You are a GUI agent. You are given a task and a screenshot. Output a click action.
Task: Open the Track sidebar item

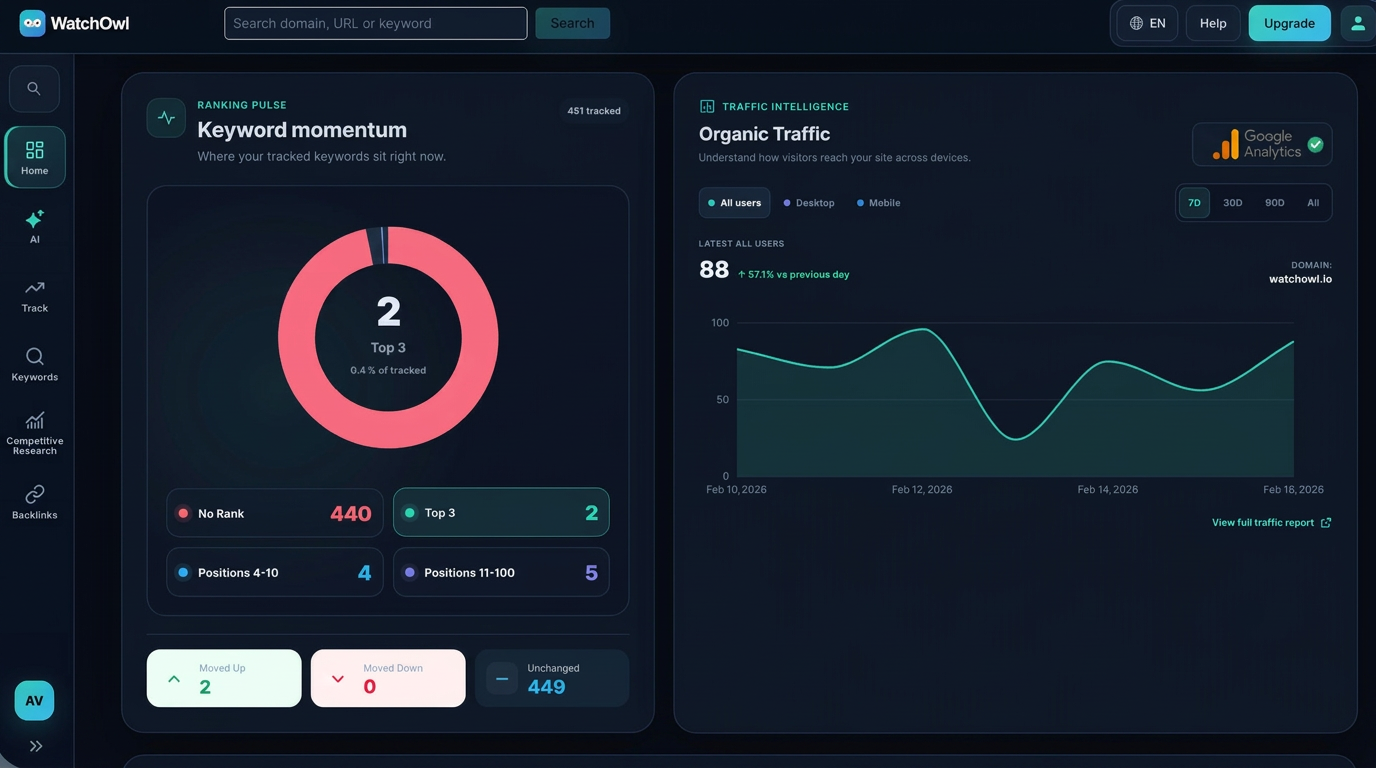pyautogui.click(x=35, y=296)
